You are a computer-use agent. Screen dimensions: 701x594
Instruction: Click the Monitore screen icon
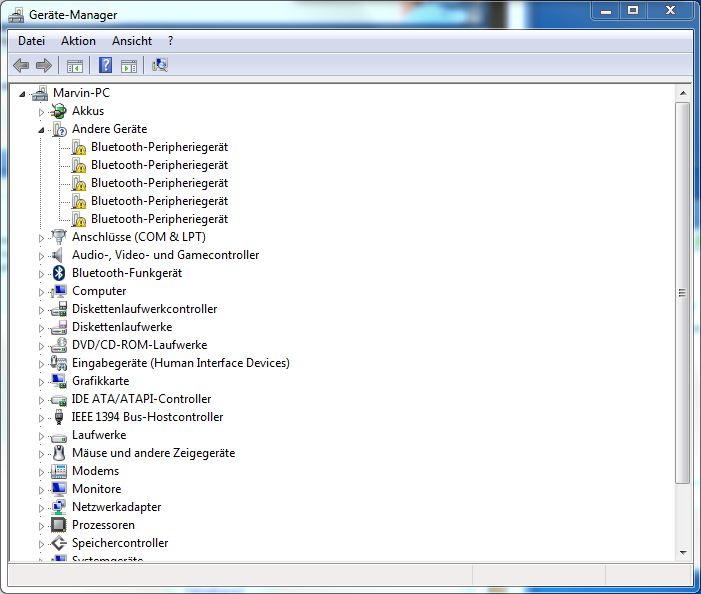point(59,489)
